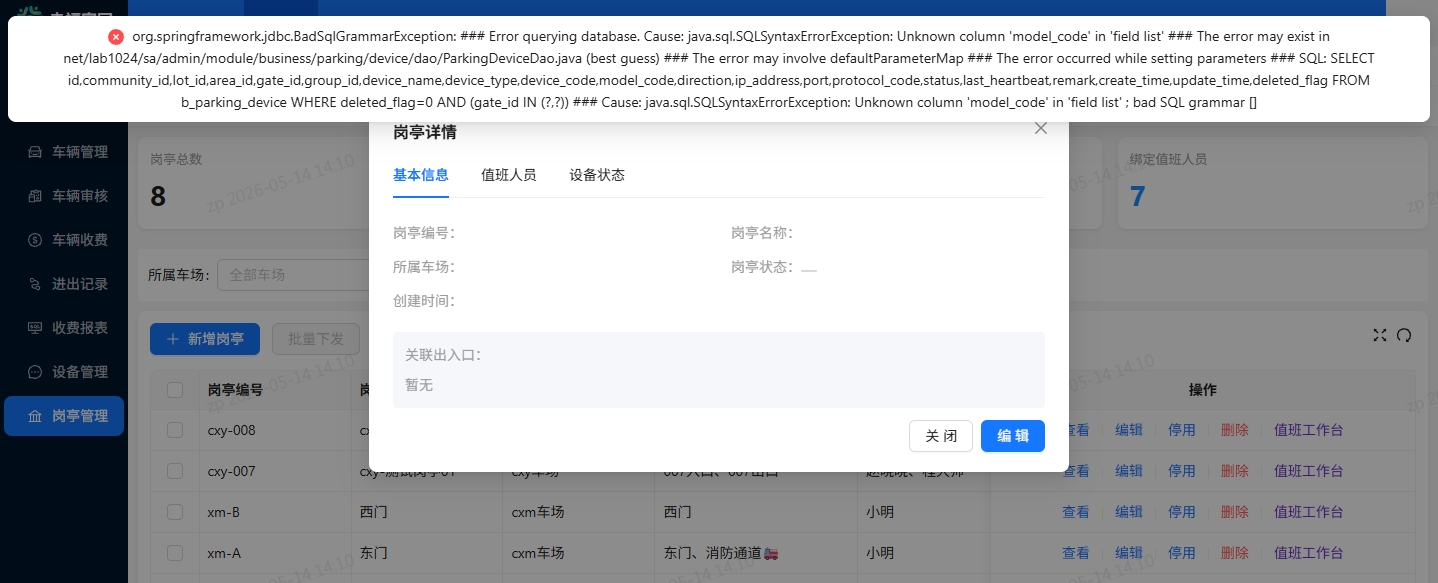
Task: Click the blue 编辑 button in the dialog
Action: (1013, 436)
